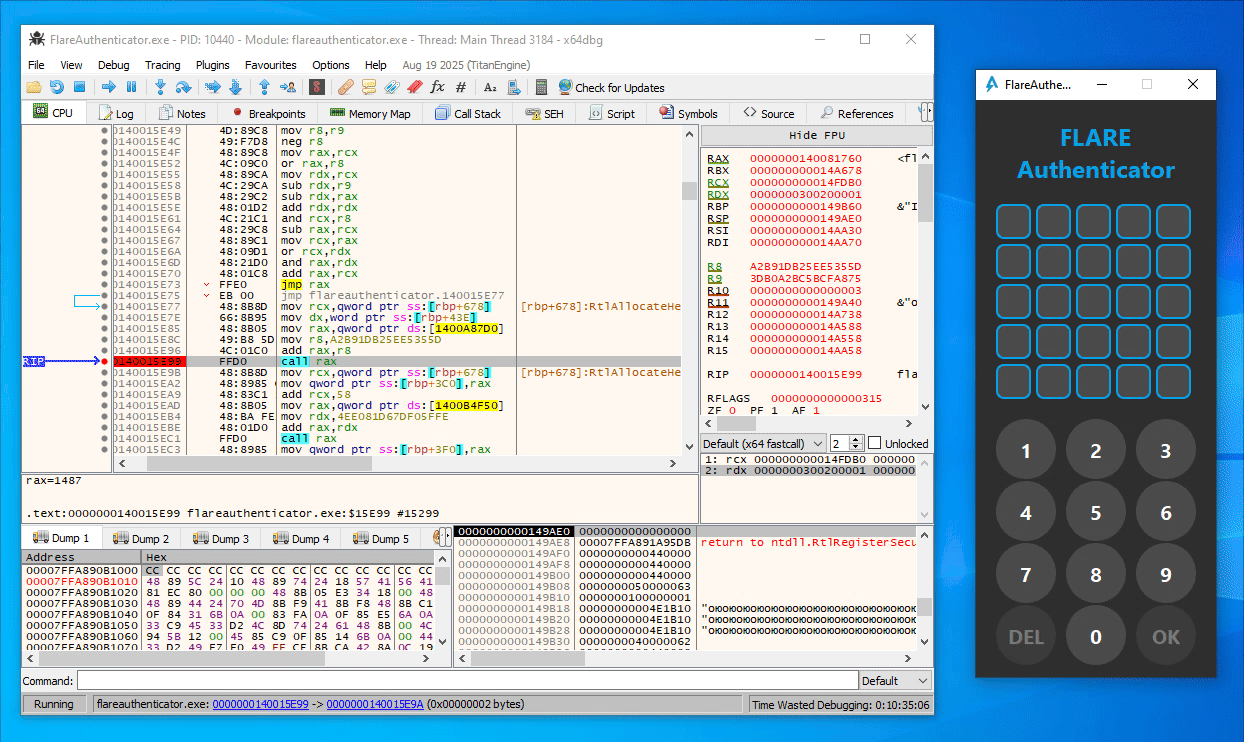
Task: Enable the Unlocked checkbox
Action: click(x=874, y=443)
